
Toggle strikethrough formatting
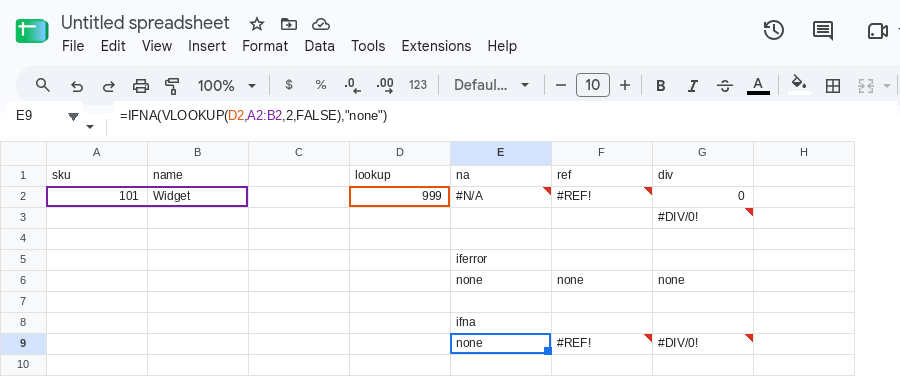725,86
